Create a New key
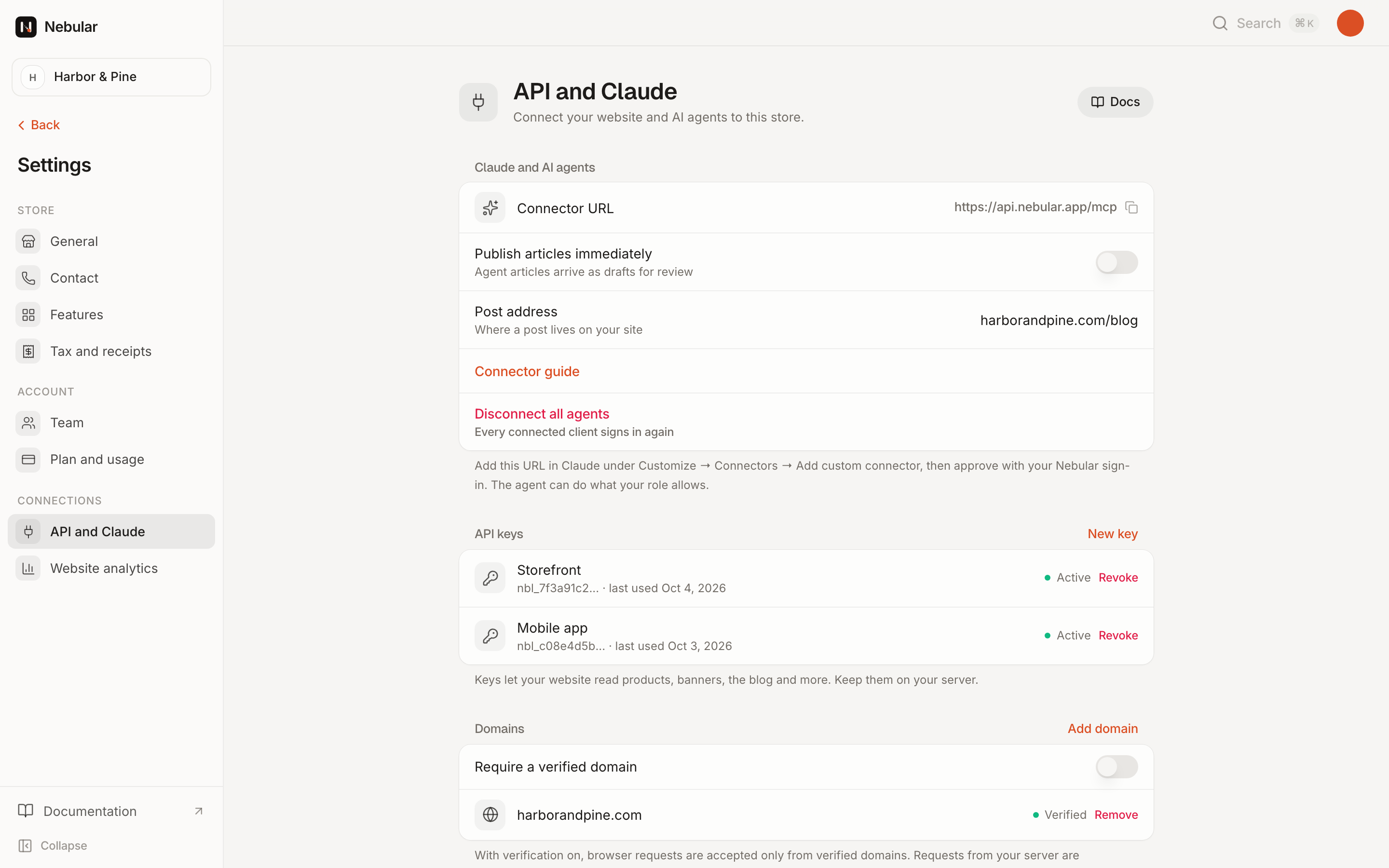The height and width of the screenshot is (868, 1389). click(1112, 534)
